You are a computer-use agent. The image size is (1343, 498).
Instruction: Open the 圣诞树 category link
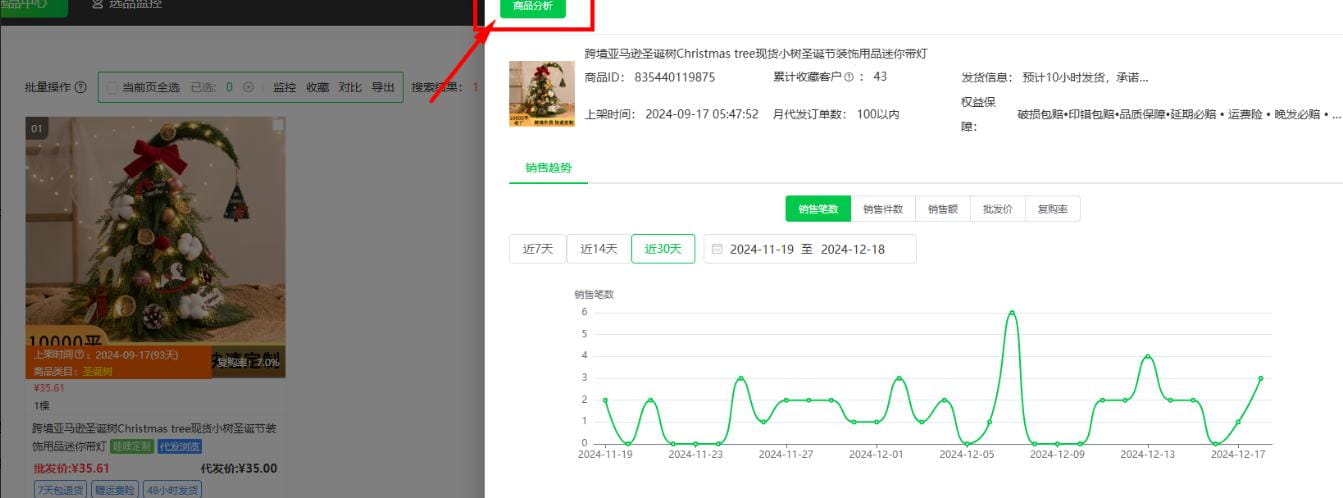coord(97,371)
